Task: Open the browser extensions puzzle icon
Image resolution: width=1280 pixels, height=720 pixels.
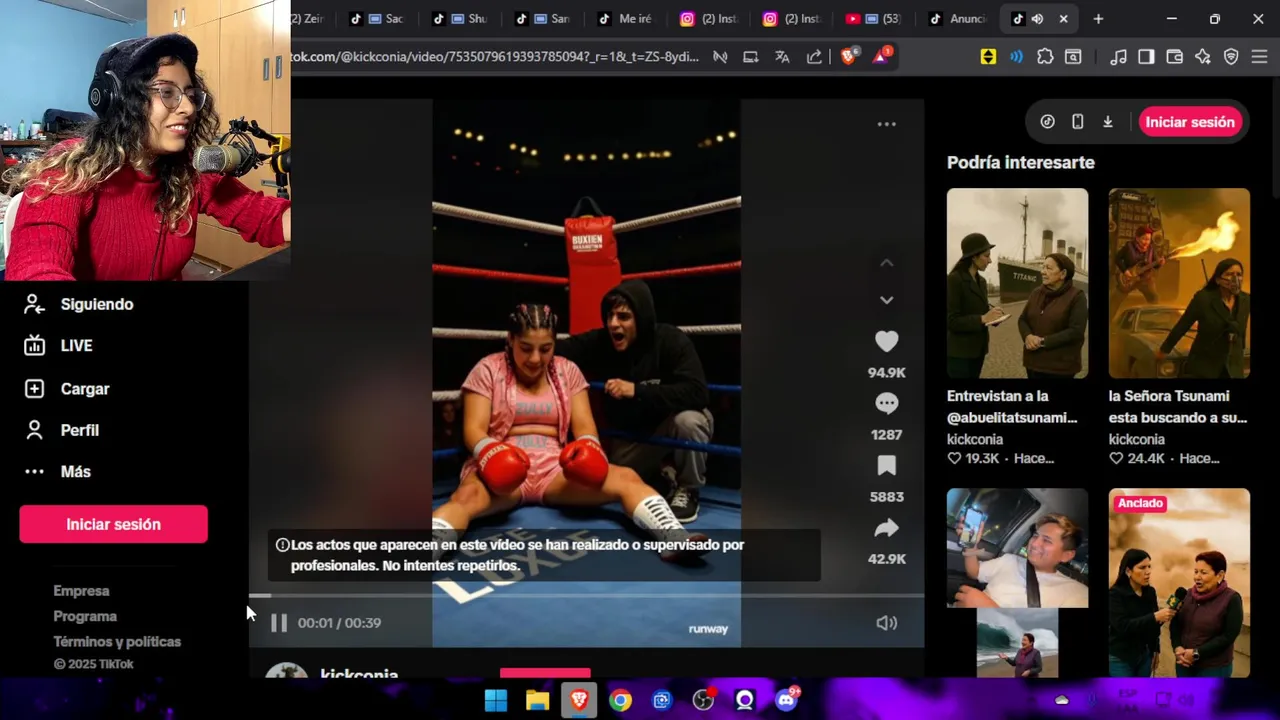Action: point(1045,57)
